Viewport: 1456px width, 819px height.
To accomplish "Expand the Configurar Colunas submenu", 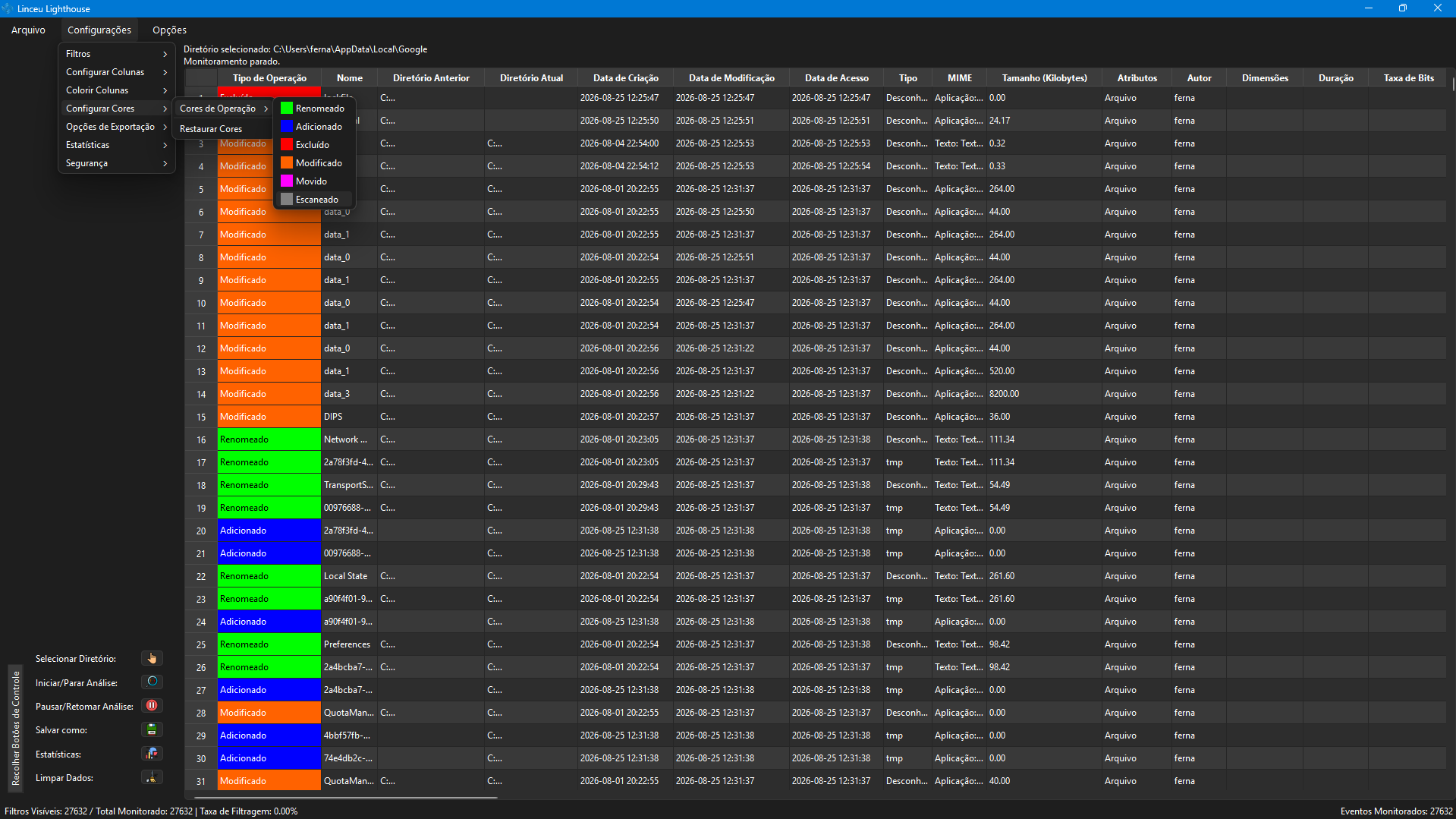I will 117,72.
